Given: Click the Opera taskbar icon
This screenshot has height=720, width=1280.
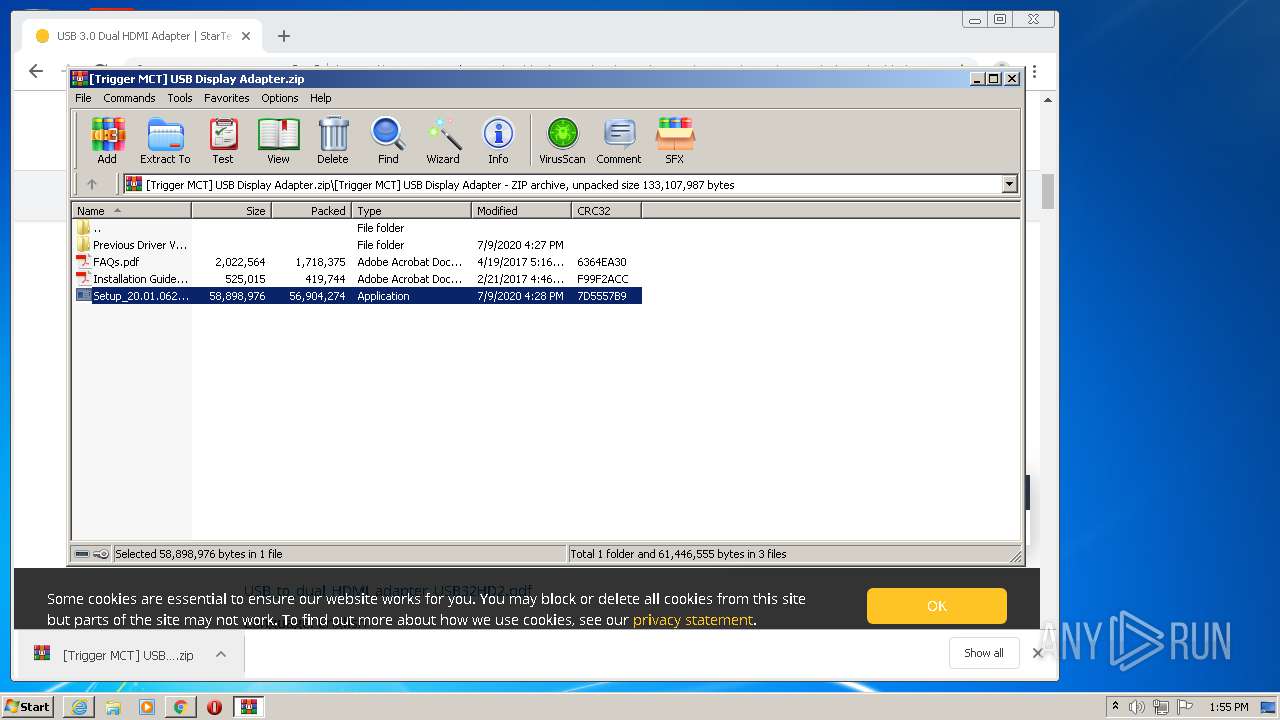Looking at the screenshot, I should (214, 707).
